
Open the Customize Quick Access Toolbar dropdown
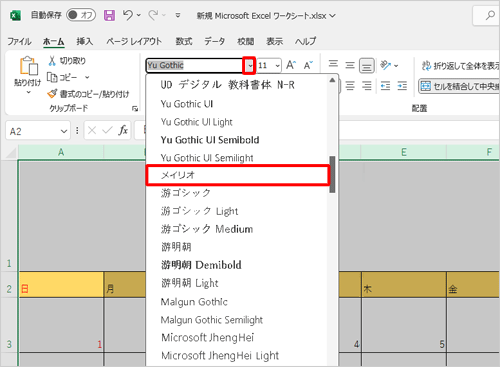point(178,15)
